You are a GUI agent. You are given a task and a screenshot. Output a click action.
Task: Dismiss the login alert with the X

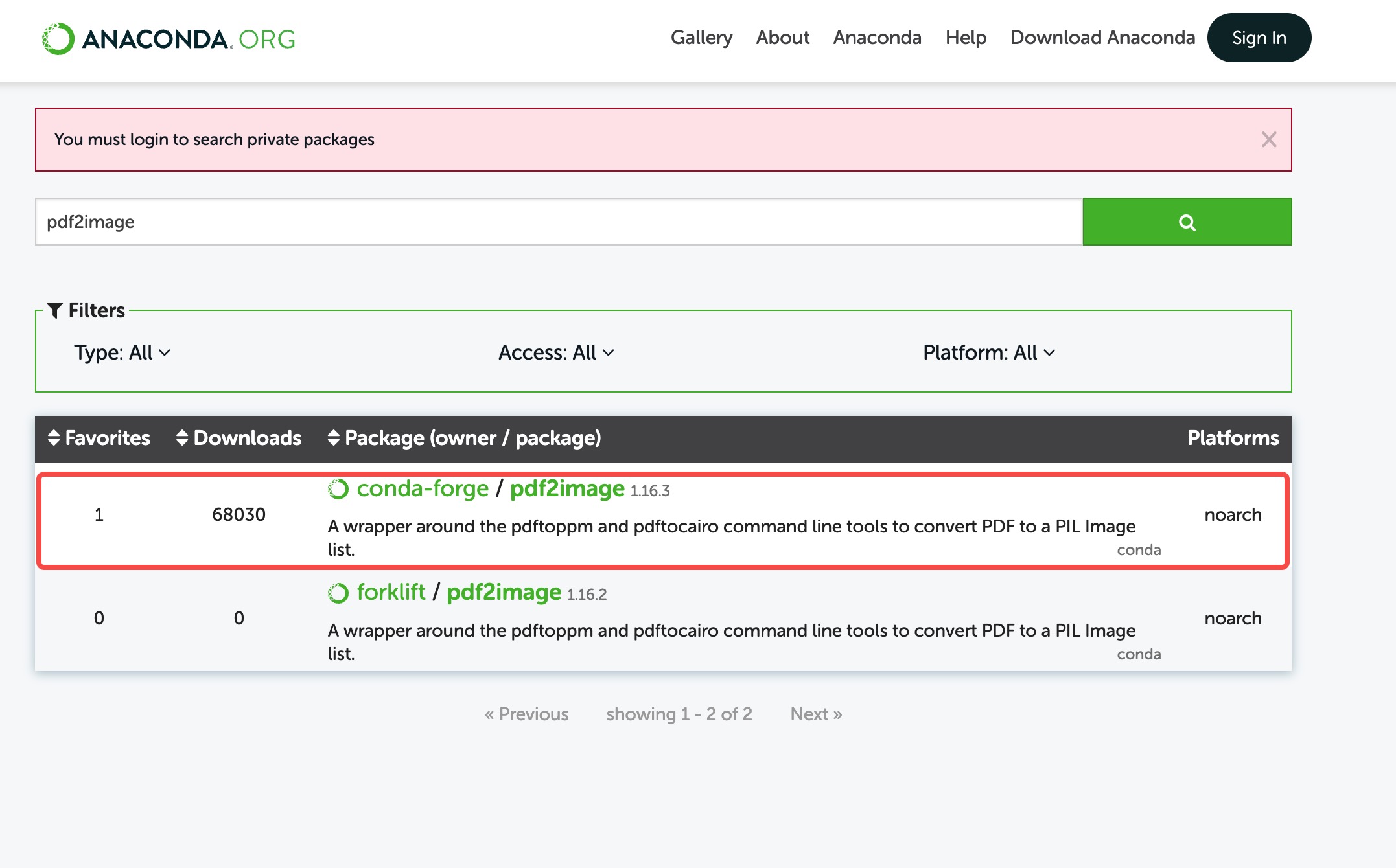click(1269, 139)
